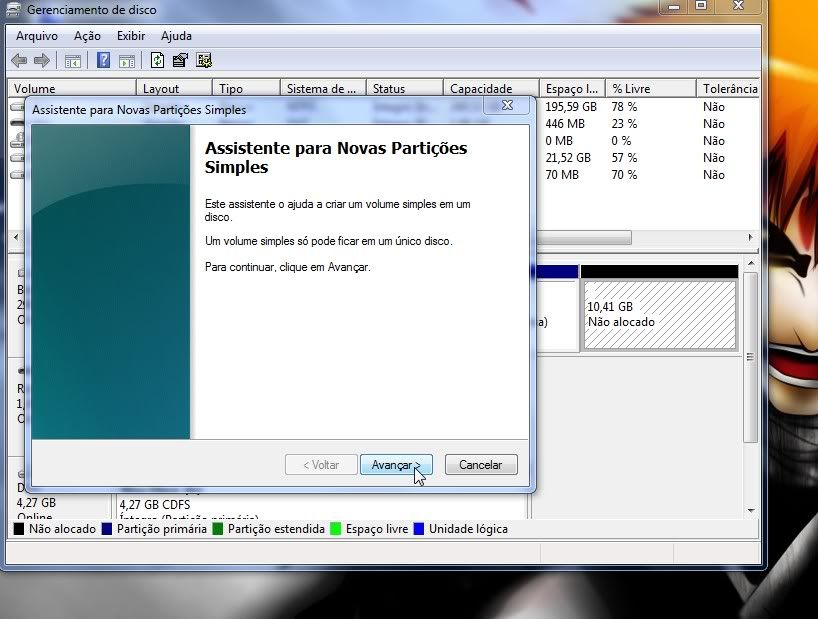
Task: Open Help via the question mark icon
Action: pos(103,61)
